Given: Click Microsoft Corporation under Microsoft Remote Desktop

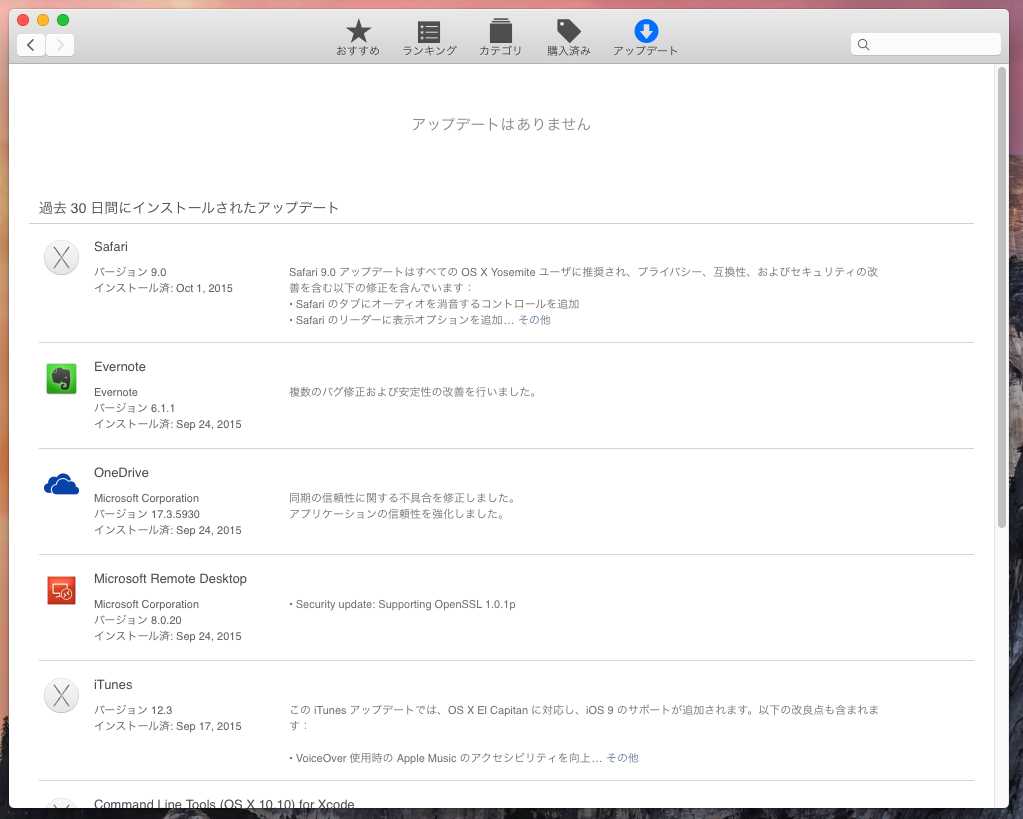Looking at the screenshot, I should (146, 604).
